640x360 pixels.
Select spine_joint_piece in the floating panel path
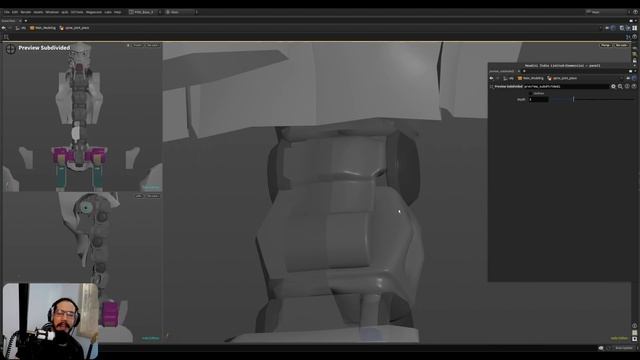[x=562, y=78]
